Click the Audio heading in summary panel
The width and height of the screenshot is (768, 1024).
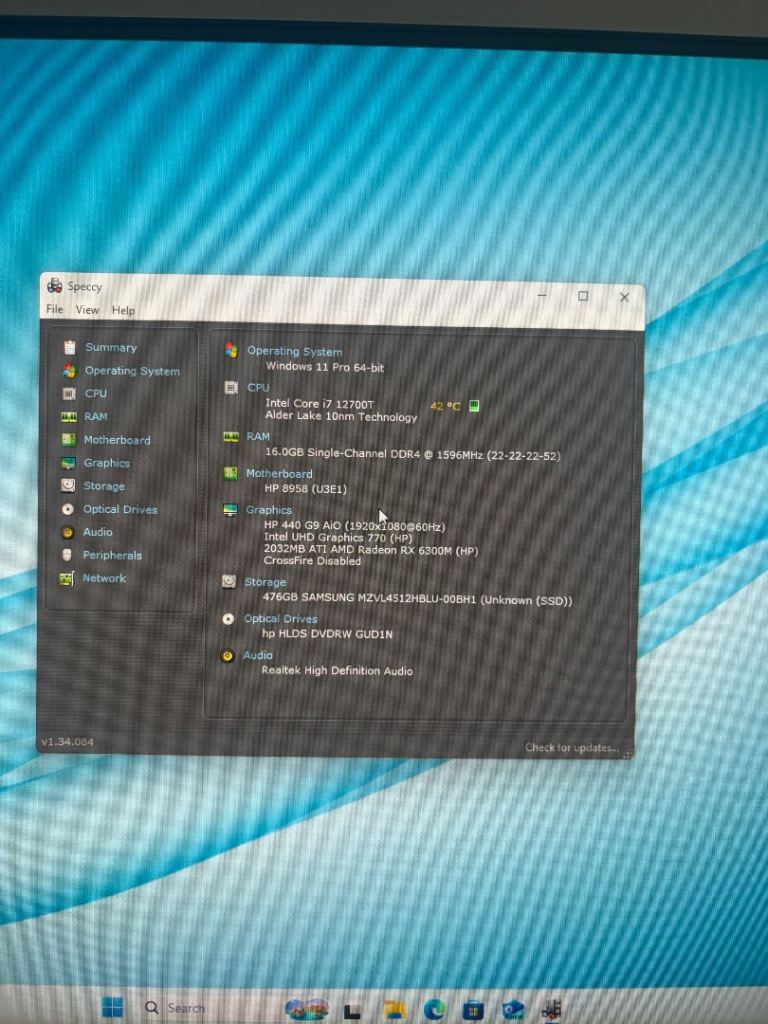258,655
